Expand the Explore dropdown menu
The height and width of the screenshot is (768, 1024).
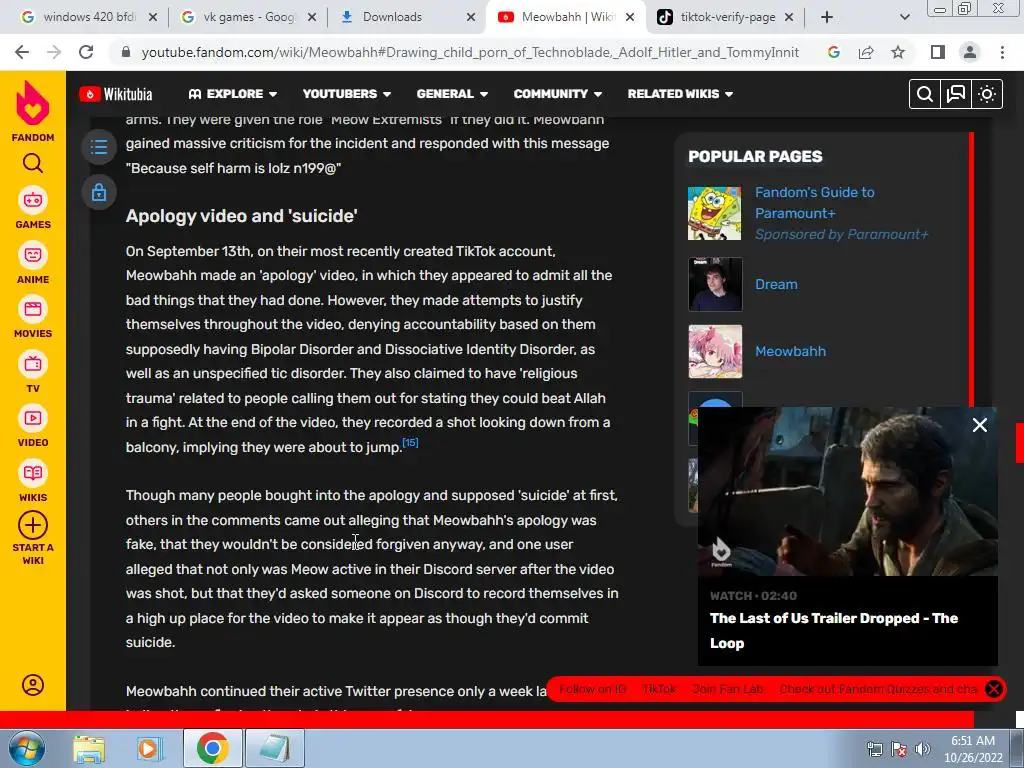[232, 94]
